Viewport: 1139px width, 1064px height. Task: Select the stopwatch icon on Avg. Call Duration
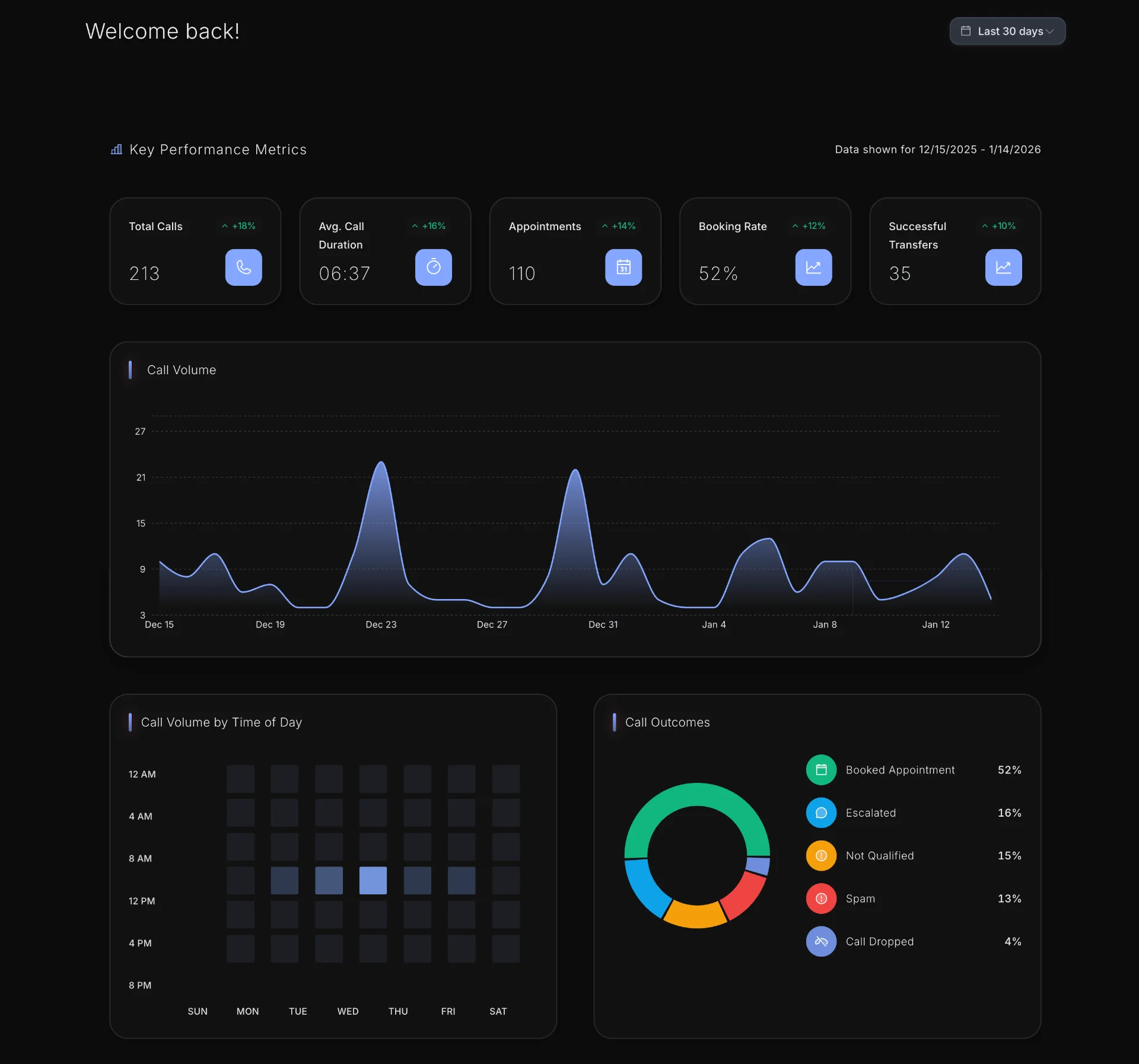click(x=433, y=267)
